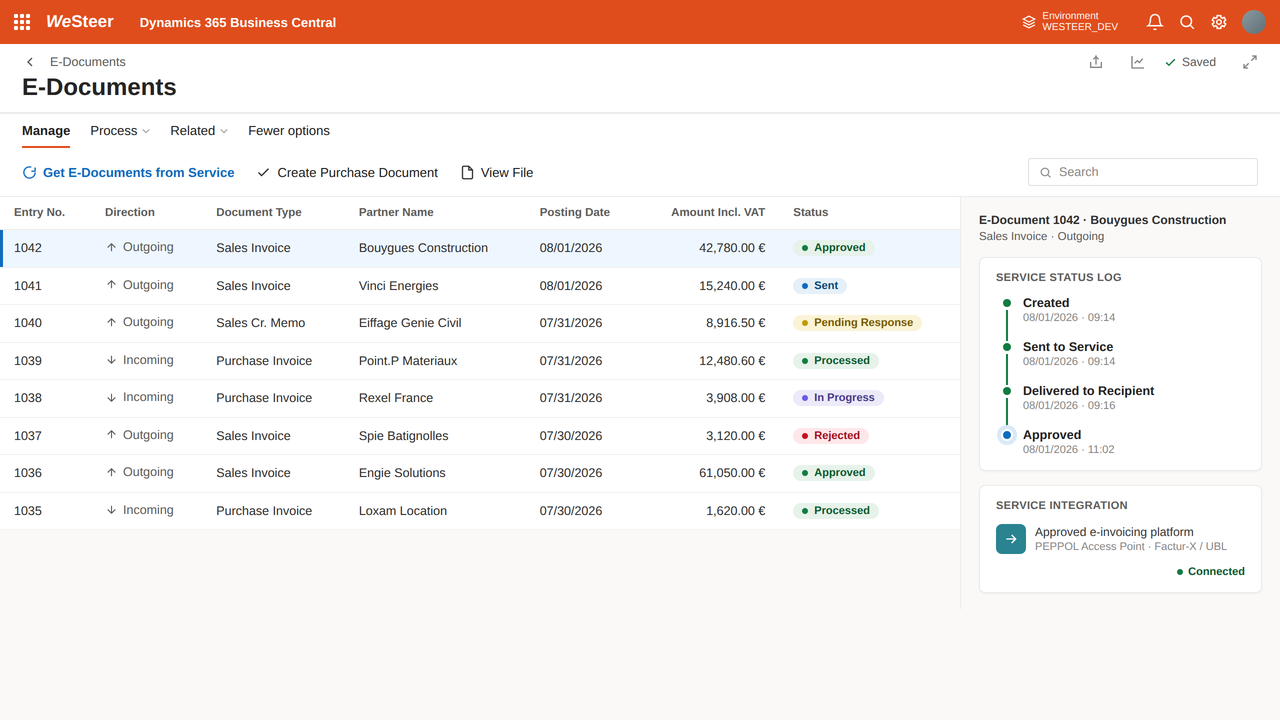Click the share page icon

pyautogui.click(x=1096, y=62)
